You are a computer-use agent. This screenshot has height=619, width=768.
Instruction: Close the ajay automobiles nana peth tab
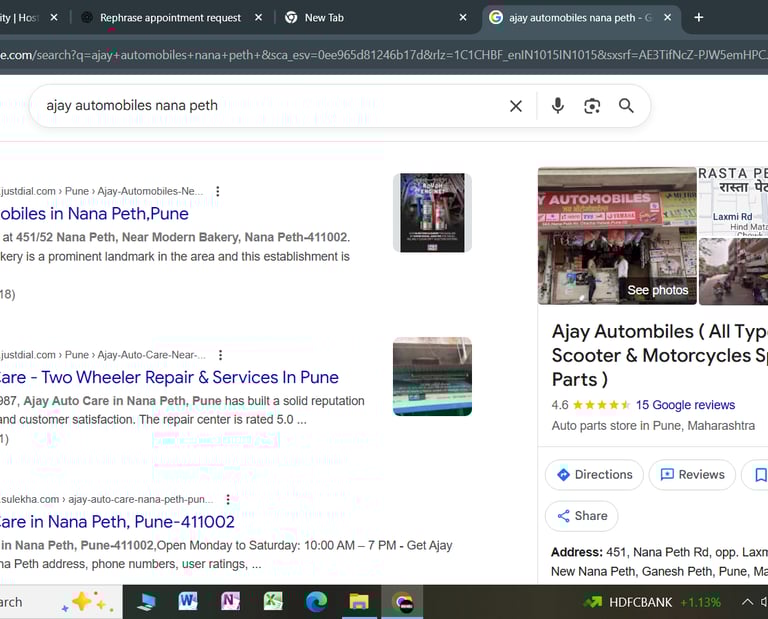[667, 18]
